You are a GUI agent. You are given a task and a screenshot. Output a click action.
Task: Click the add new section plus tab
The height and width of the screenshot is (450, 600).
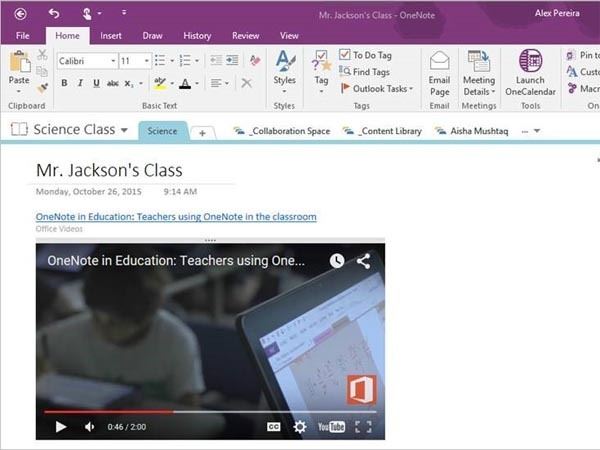pos(202,133)
